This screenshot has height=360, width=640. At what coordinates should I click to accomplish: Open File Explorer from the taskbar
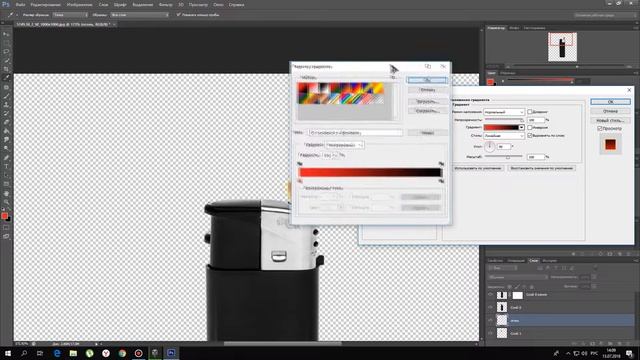coord(73,353)
